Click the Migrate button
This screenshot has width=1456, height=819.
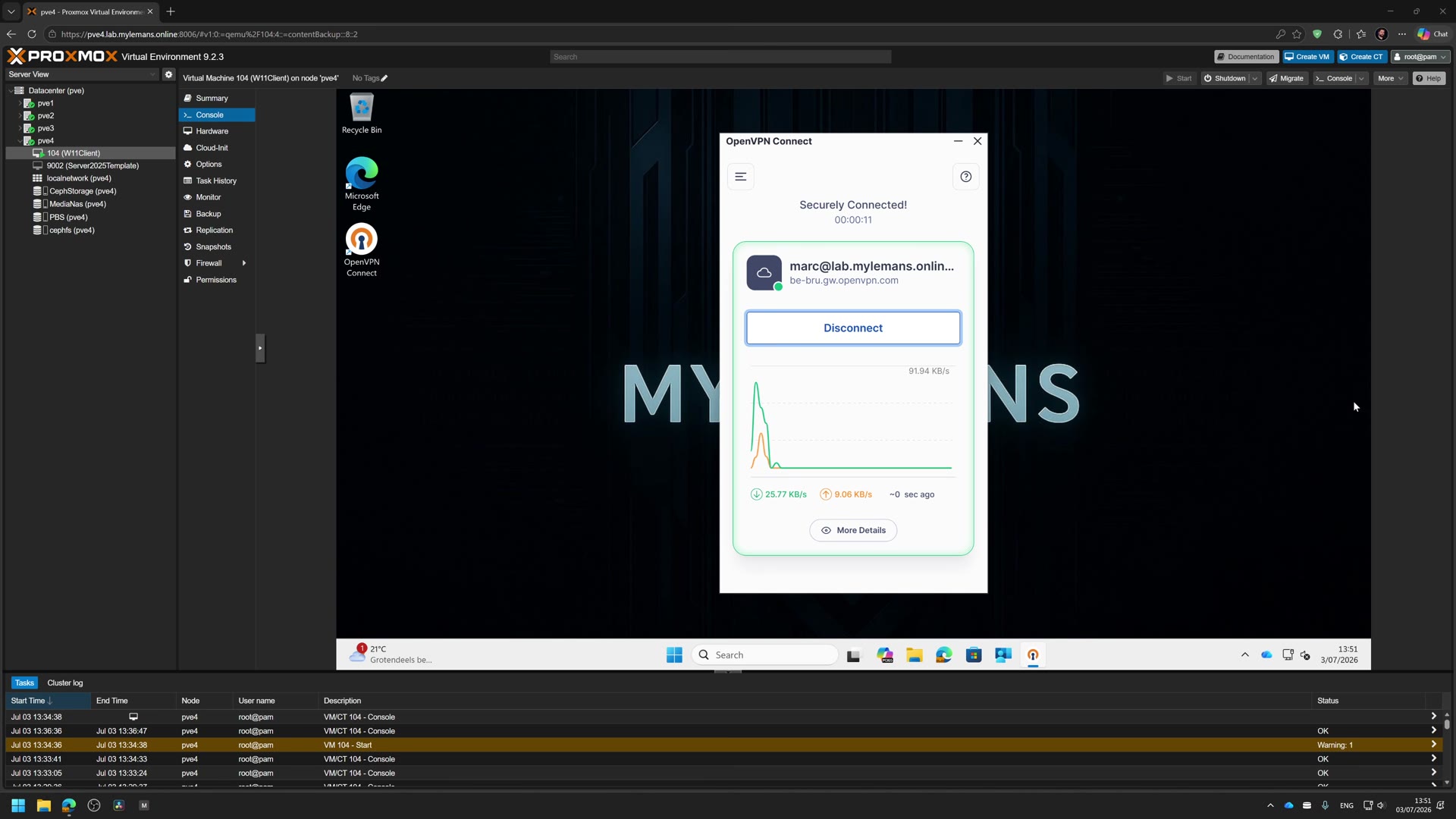point(1286,78)
